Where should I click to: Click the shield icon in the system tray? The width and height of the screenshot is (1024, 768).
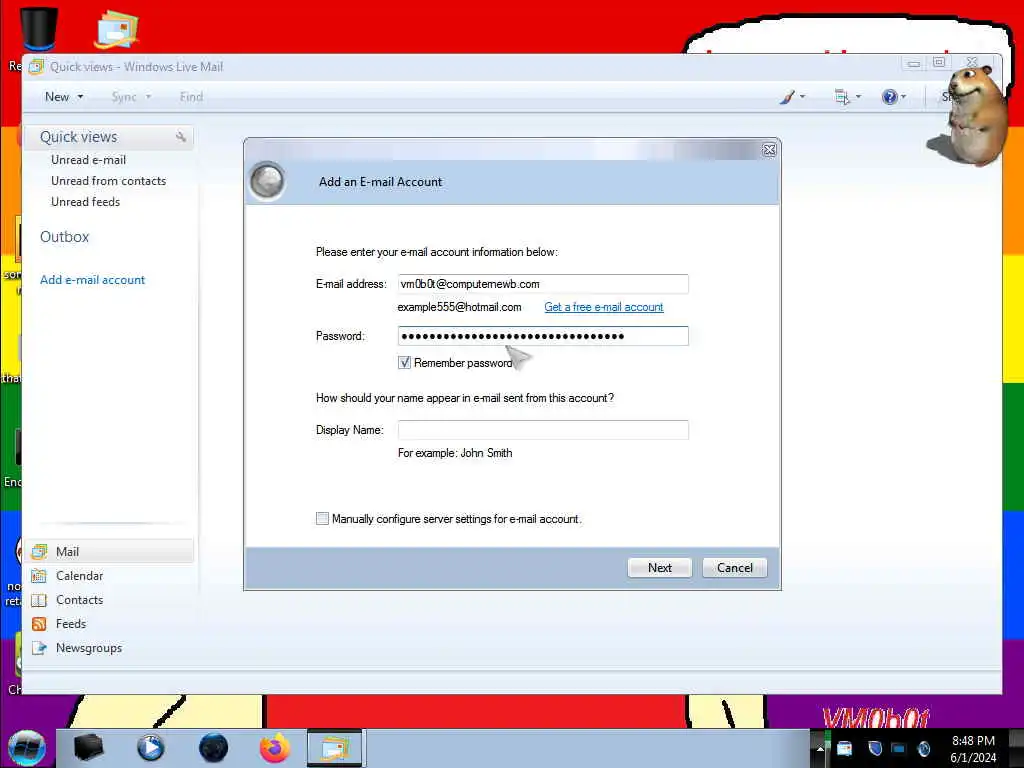pyautogui.click(x=875, y=748)
